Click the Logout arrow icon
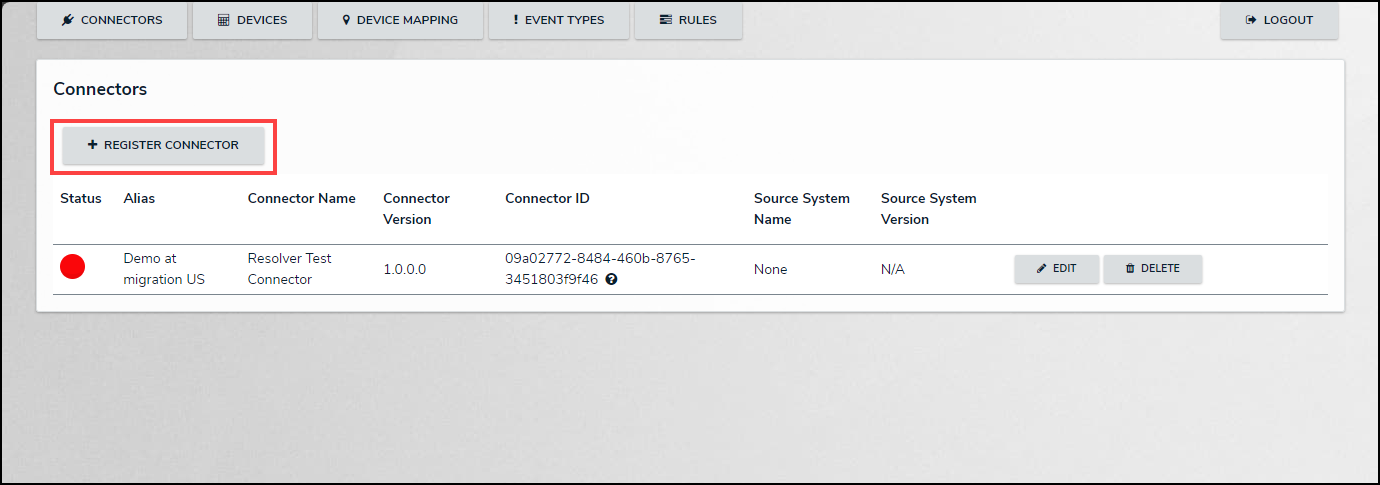Screen dimensions: 1380x485 point(1250,20)
